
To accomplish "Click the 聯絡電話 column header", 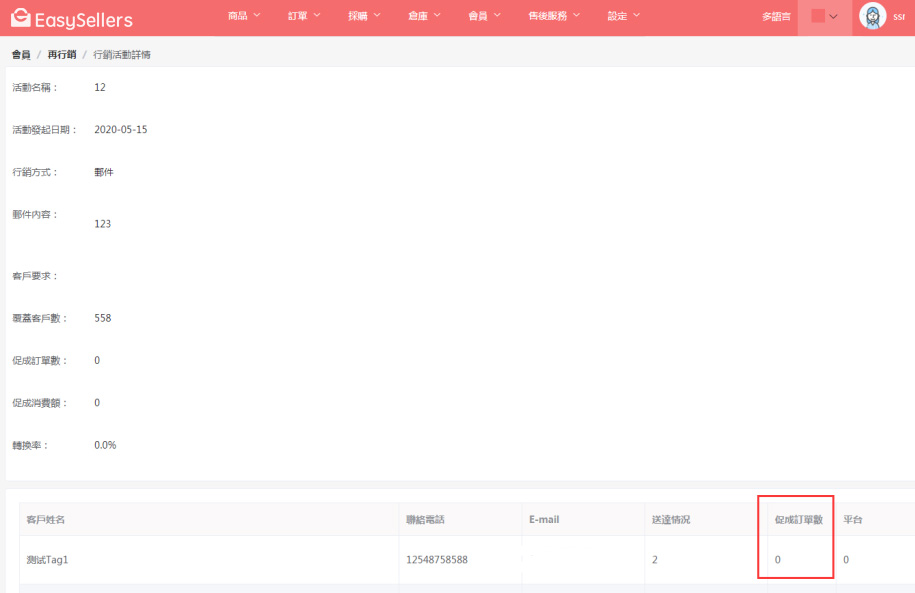I will (x=425, y=519).
